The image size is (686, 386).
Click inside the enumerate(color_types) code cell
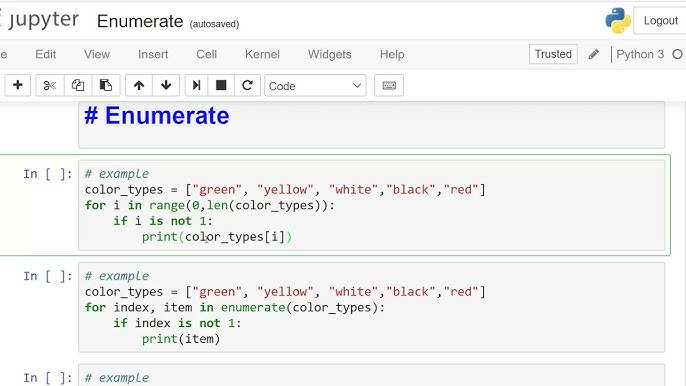tap(371, 307)
